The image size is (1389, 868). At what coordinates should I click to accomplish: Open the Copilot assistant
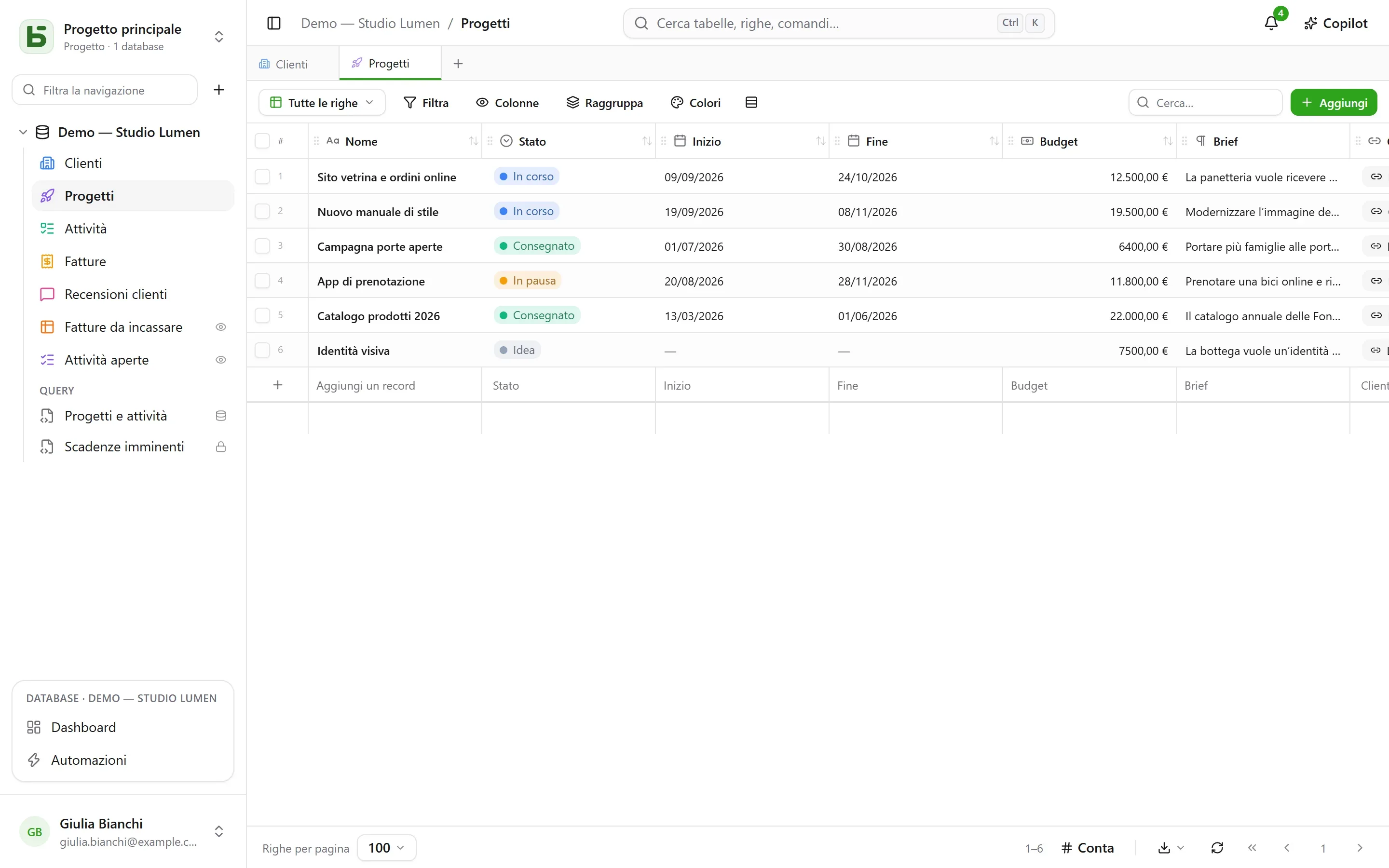1335,23
